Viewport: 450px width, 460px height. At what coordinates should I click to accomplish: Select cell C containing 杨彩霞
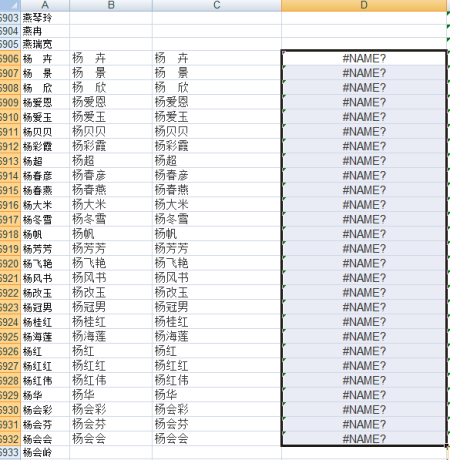[x=217, y=146]
